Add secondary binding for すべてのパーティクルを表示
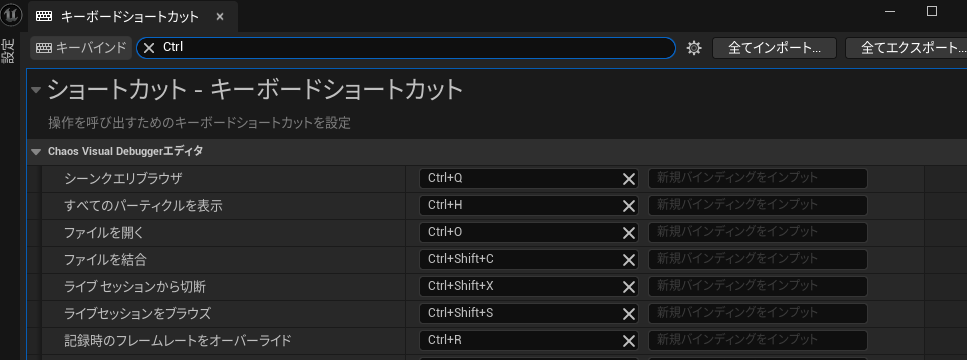 (x=758, y=205)
